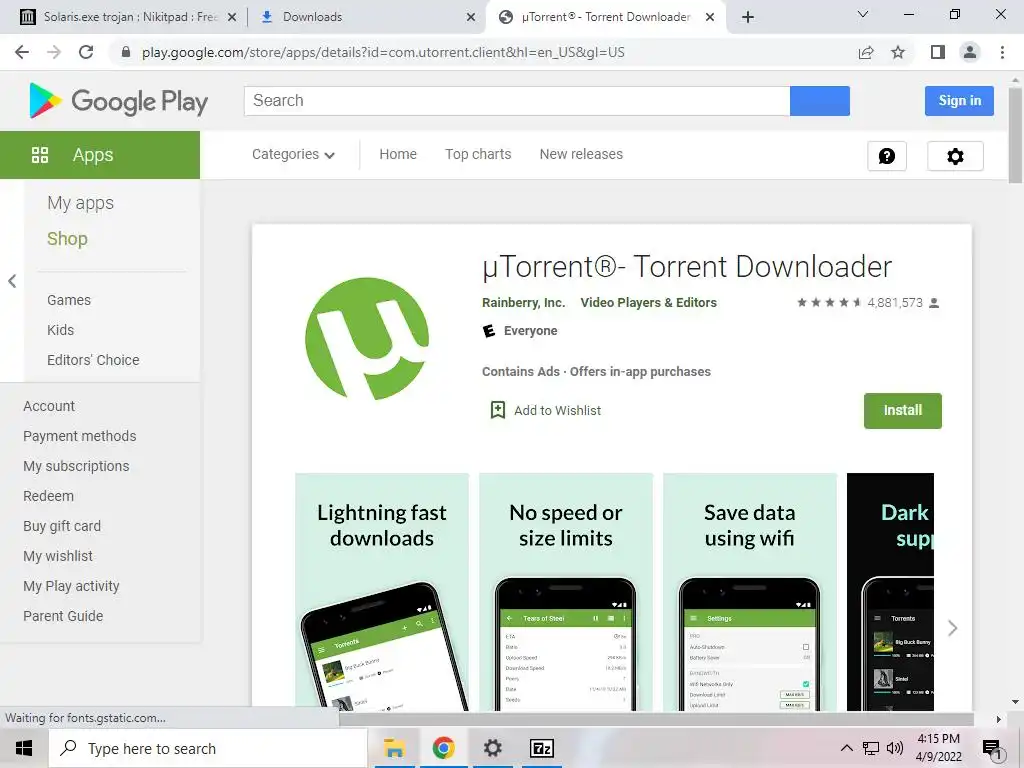Open My subscriptions

76,466
